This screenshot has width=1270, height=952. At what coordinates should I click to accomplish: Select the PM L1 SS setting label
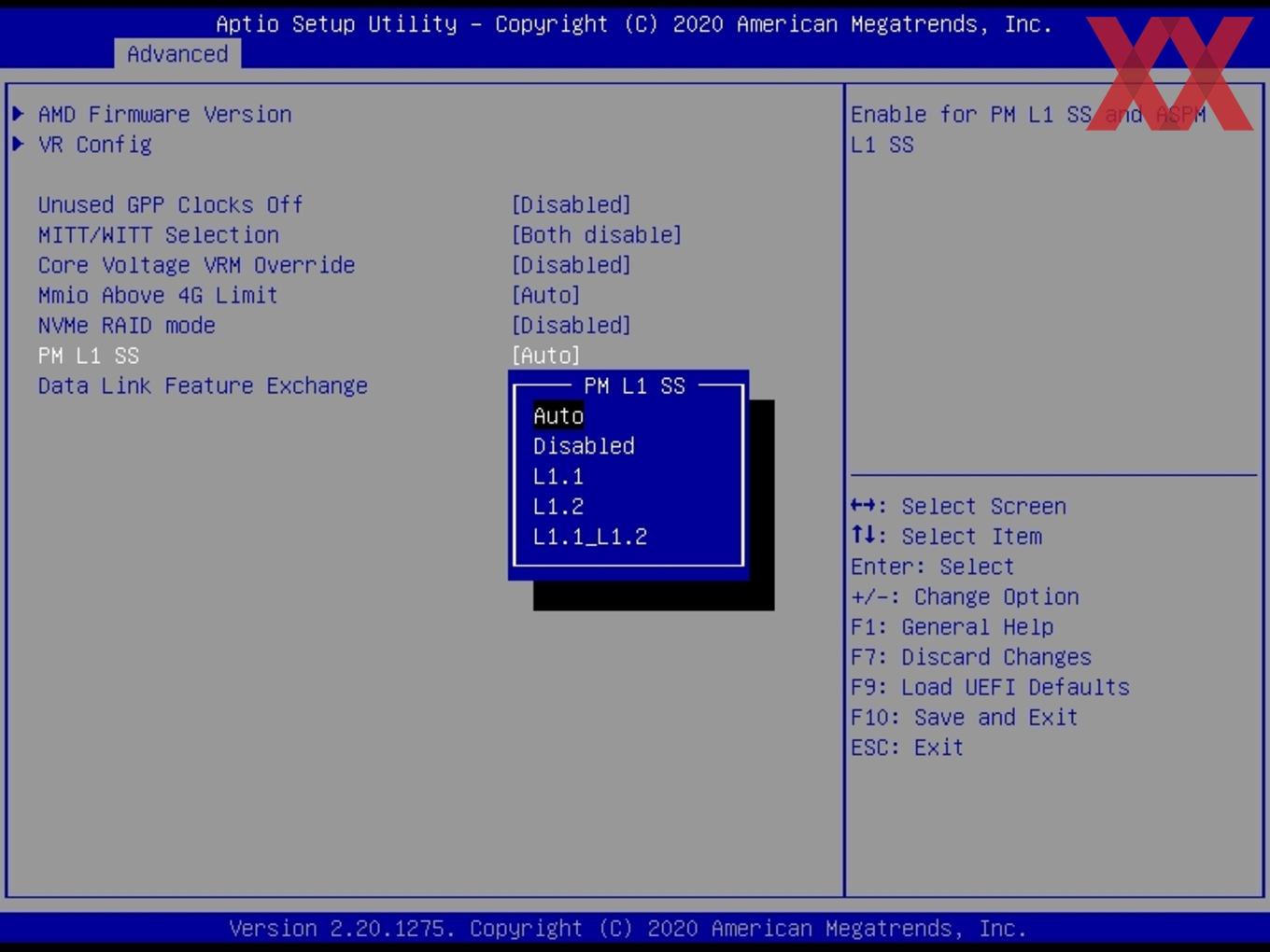tap(89, 356)
